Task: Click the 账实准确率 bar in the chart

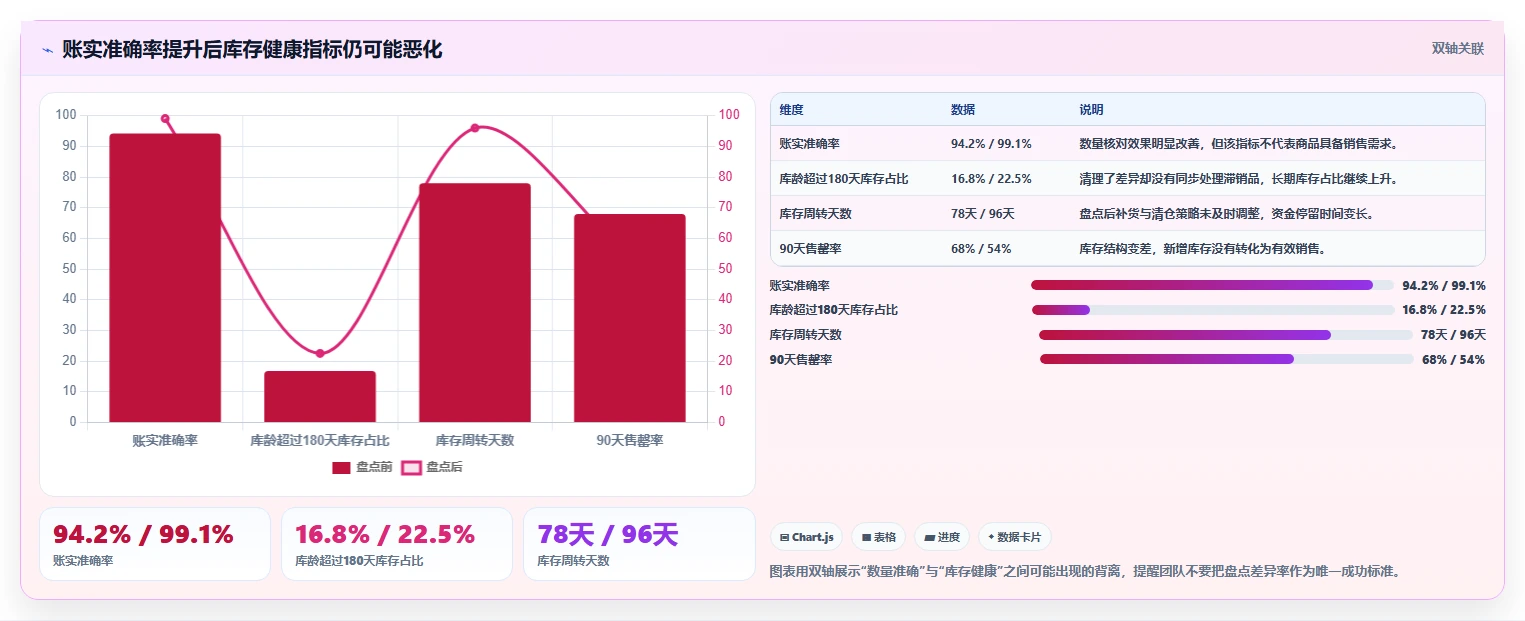Action: [x=165, y=278]
